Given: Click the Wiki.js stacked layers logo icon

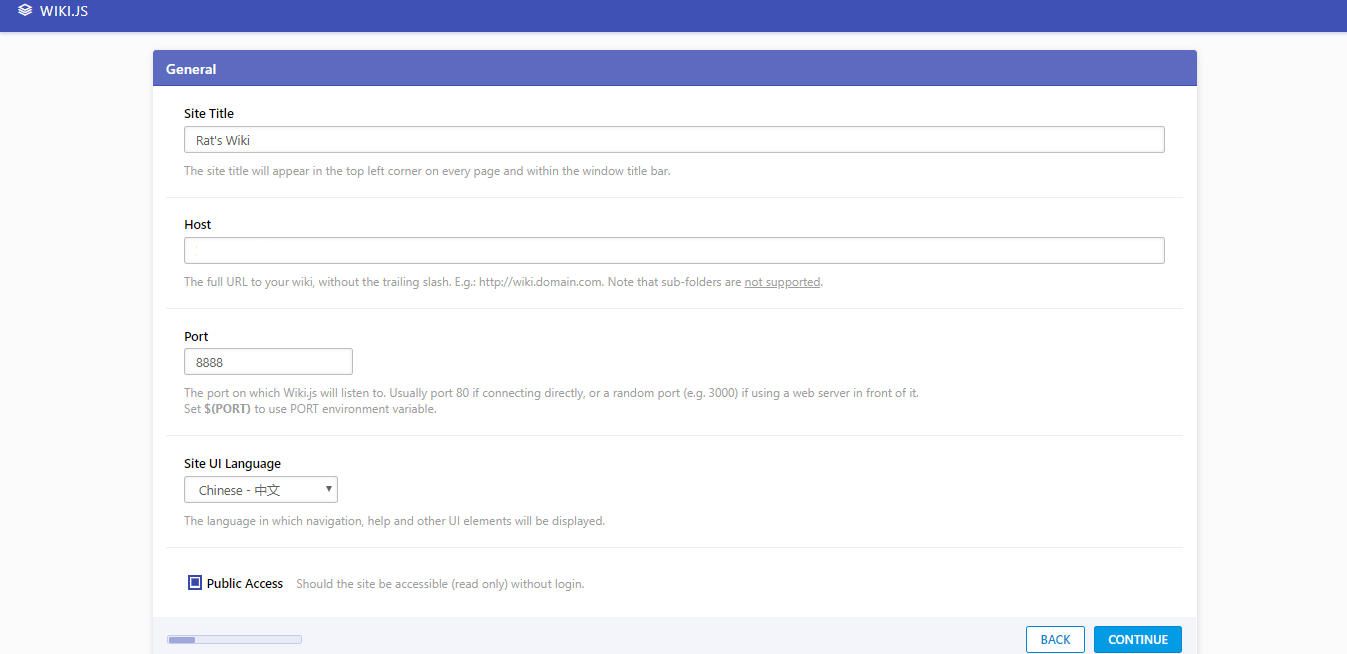Looking at the screenshot, I should pos(25,11).
